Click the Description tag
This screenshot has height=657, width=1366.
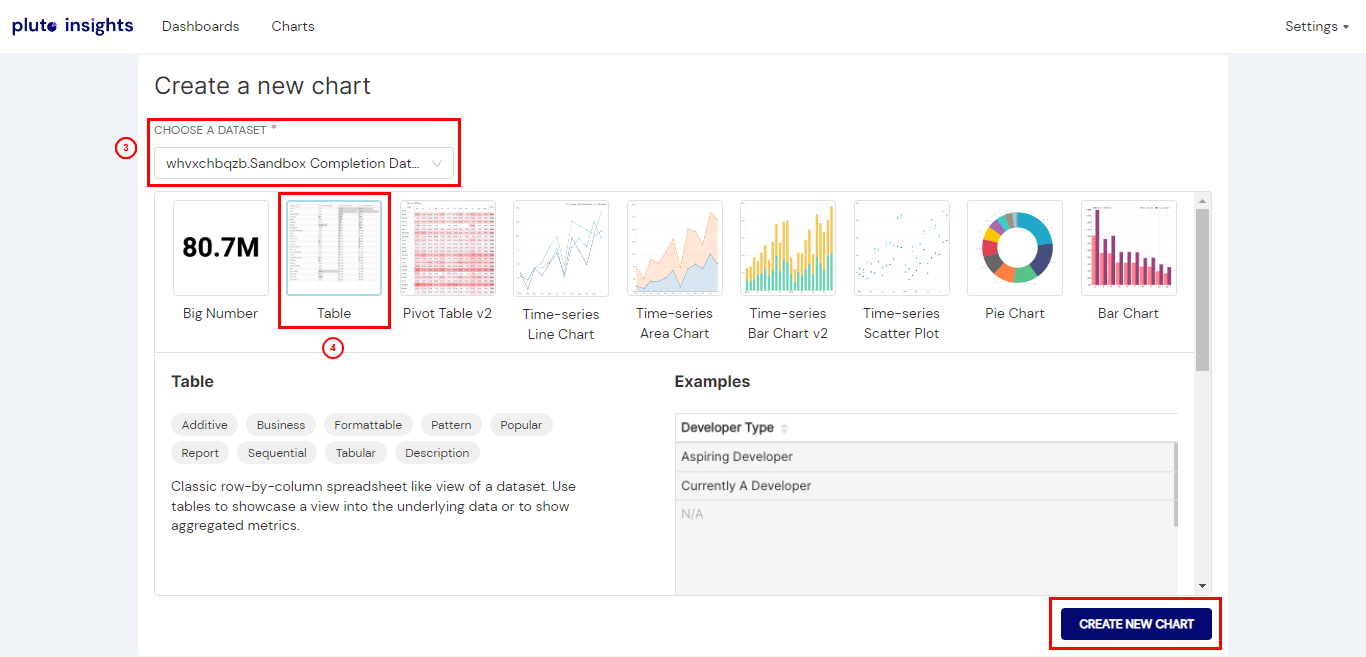(x=437, y=453)
